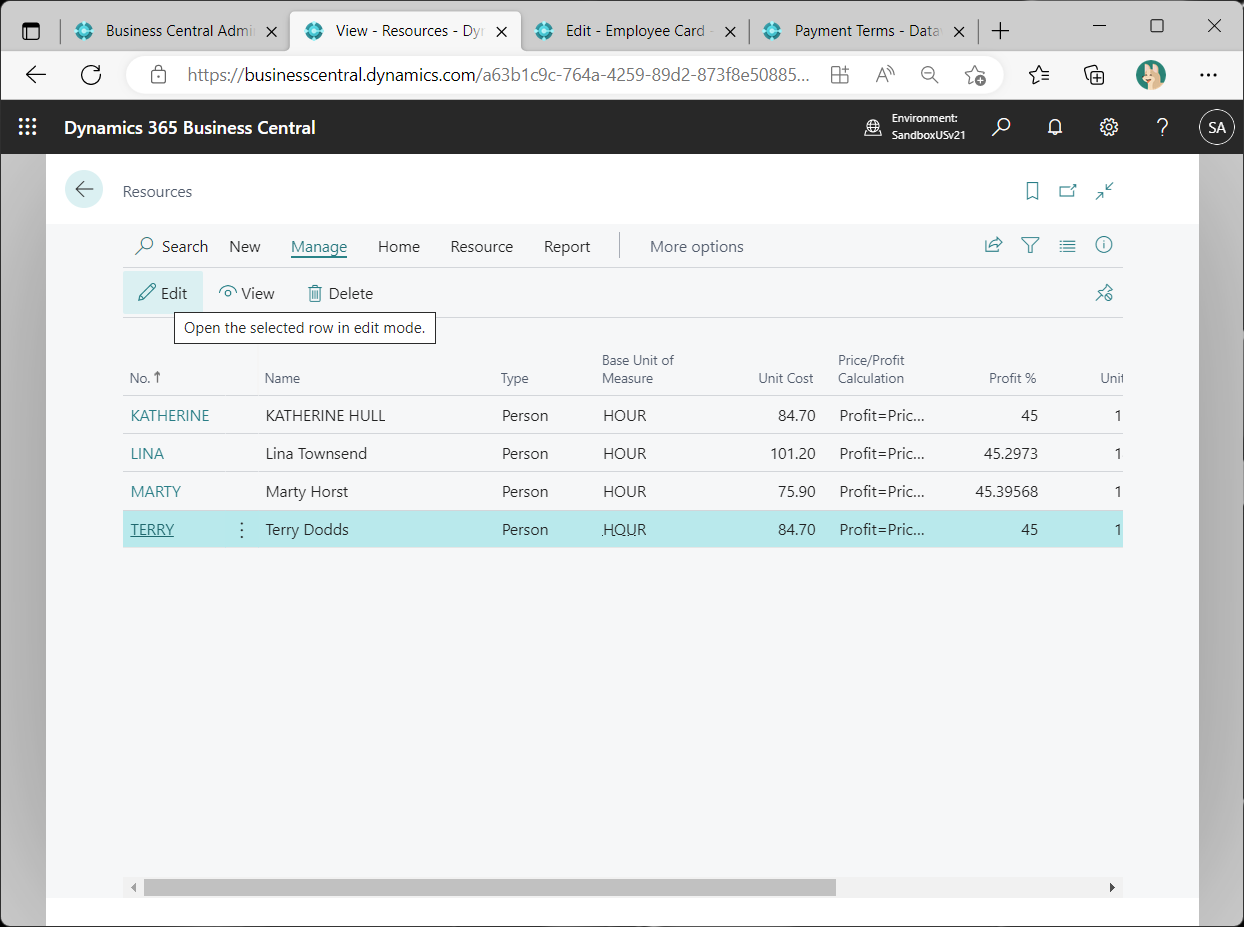
Task: Open the settings gear menu
Action: tap(1108, 127)
